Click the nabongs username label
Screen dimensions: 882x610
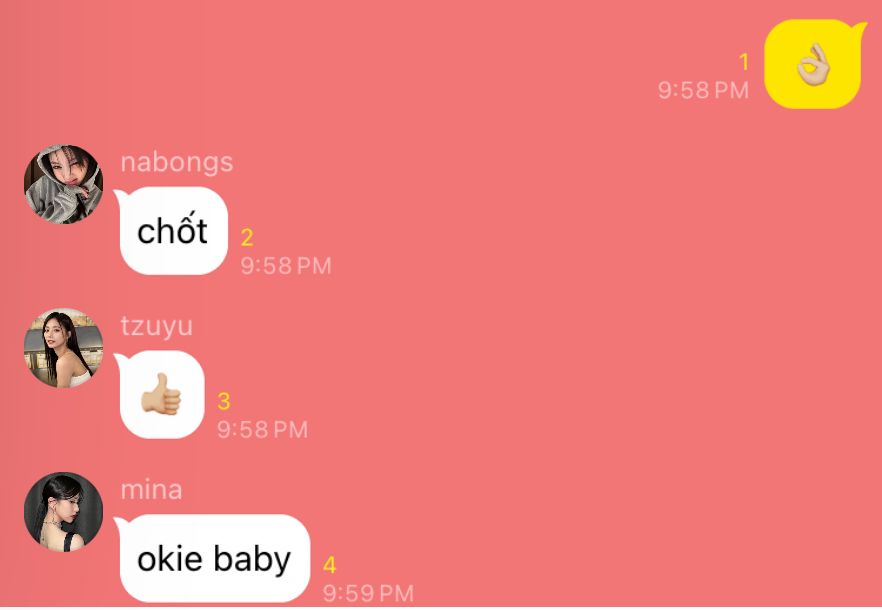point(177,163)
